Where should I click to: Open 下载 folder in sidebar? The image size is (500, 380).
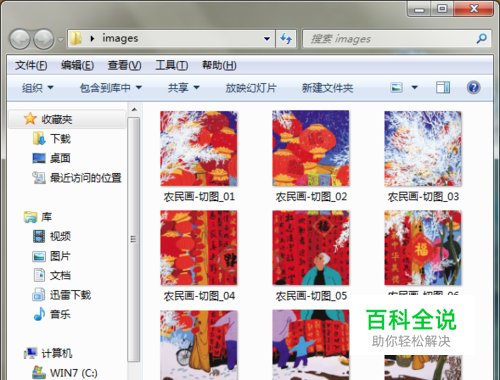[60, 139]
